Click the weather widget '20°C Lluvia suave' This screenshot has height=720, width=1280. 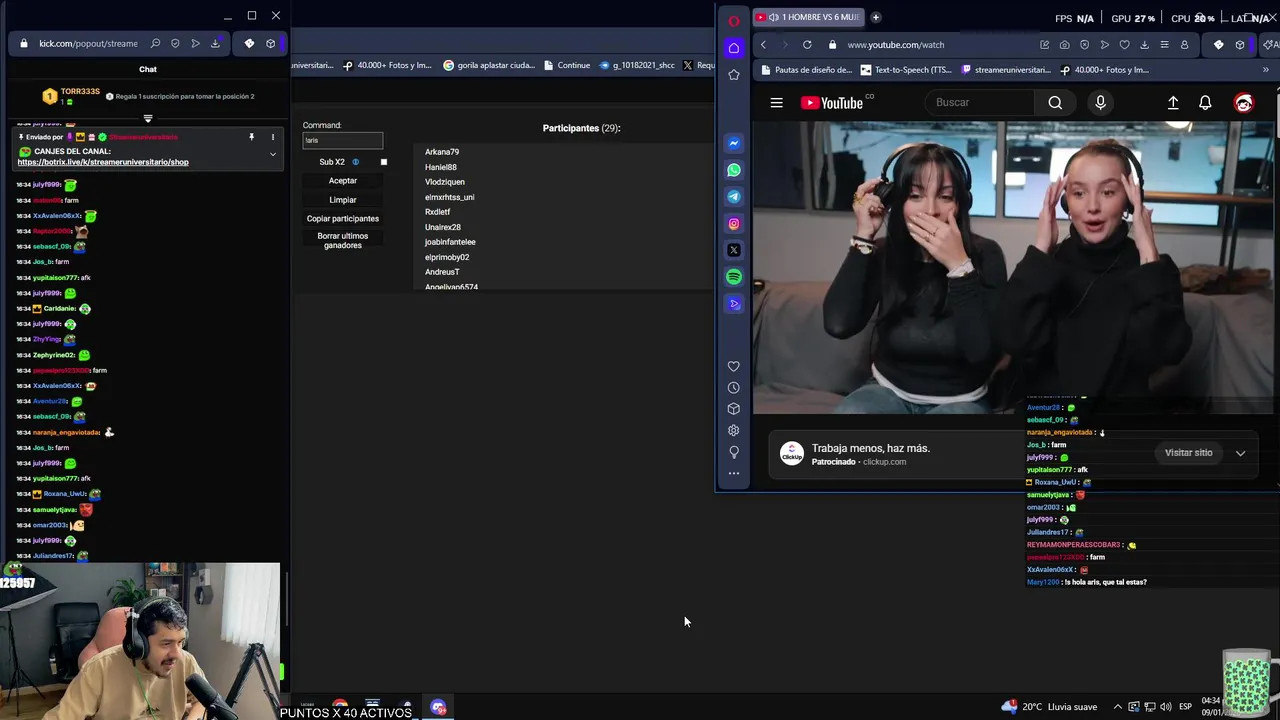coord(1049,707)
